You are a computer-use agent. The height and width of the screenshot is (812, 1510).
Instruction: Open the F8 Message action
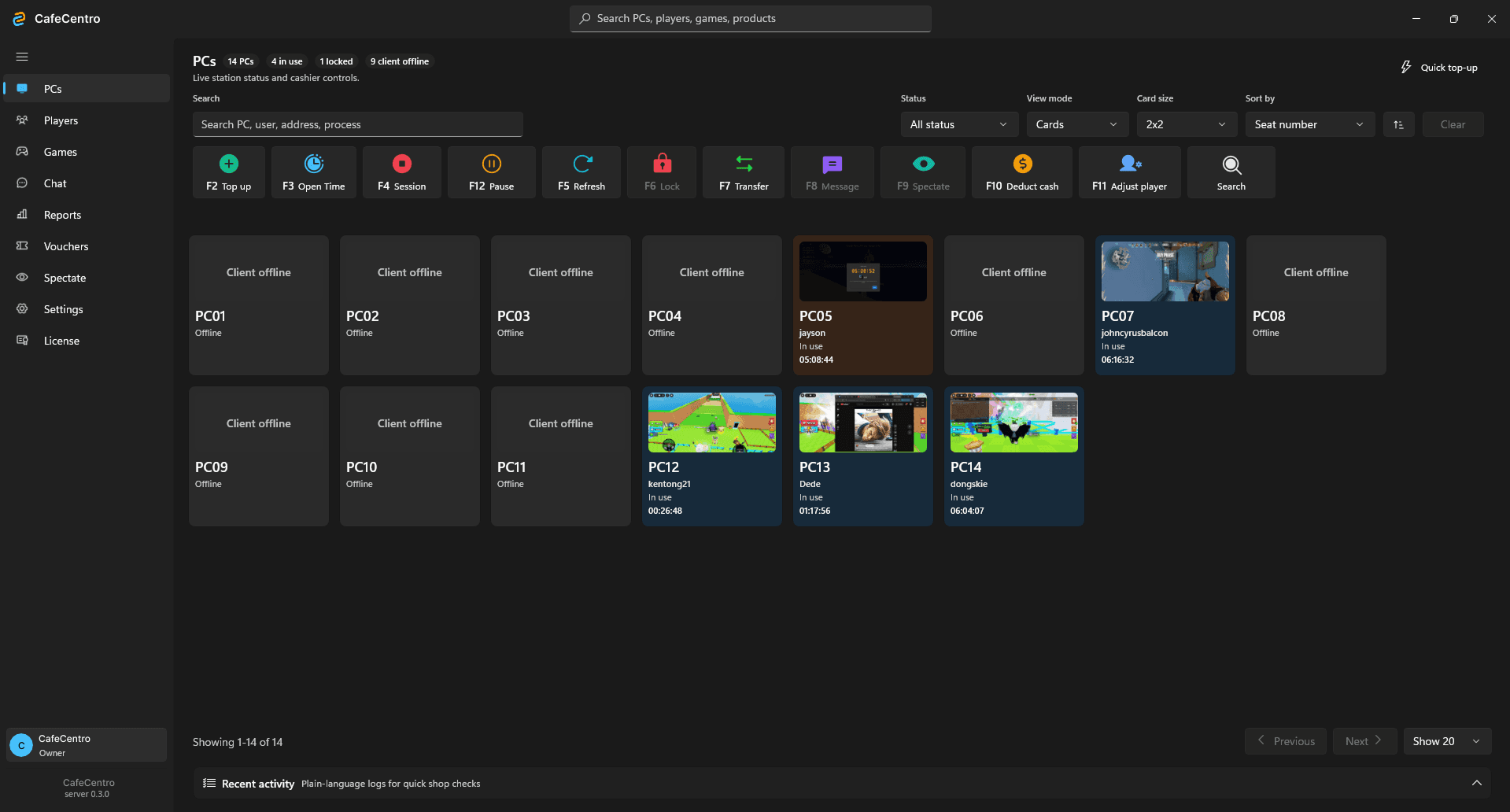pyautogui.click(x=833, y=172)
